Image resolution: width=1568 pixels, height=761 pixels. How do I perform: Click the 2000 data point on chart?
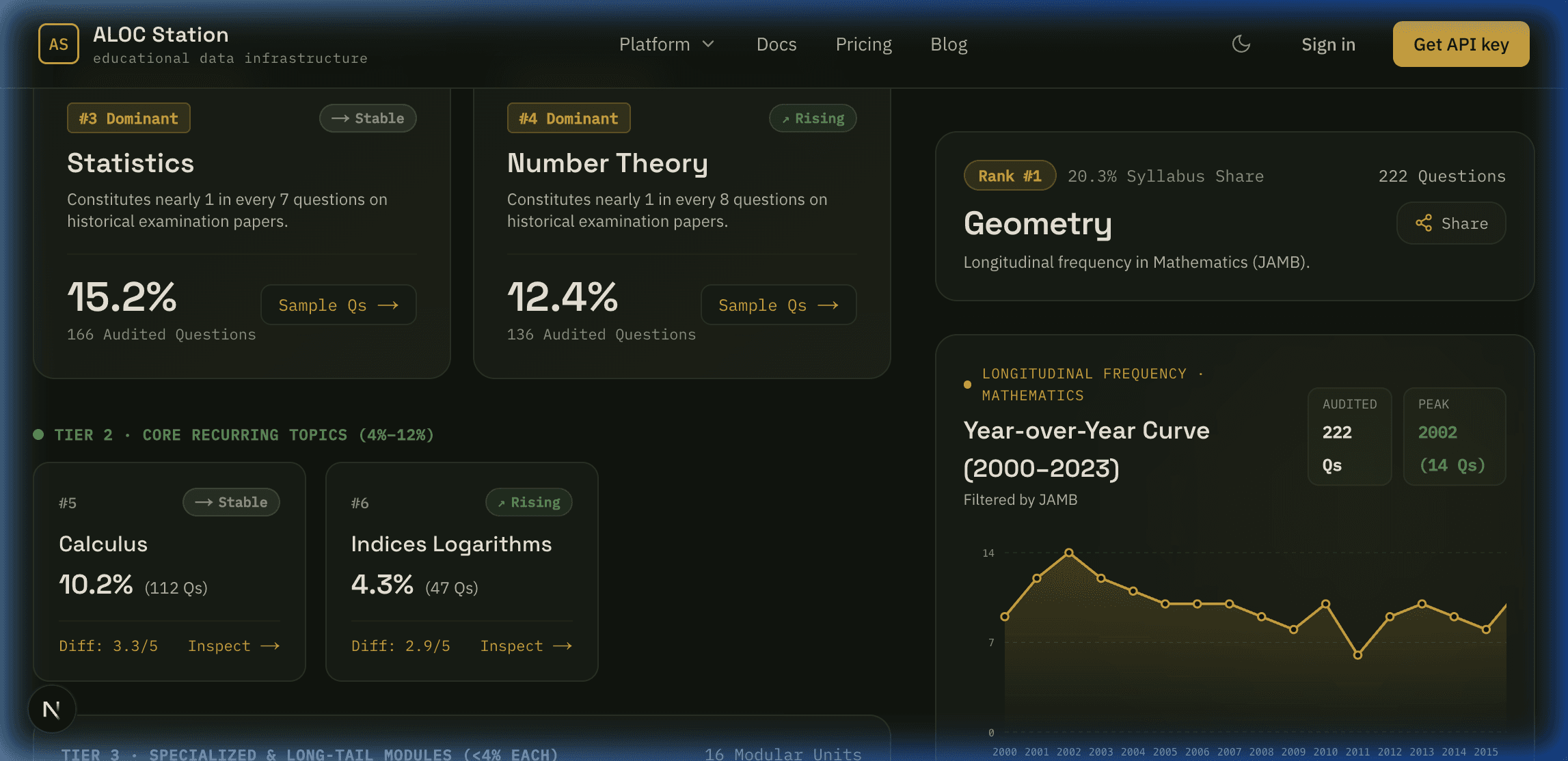click(1005, 617)
